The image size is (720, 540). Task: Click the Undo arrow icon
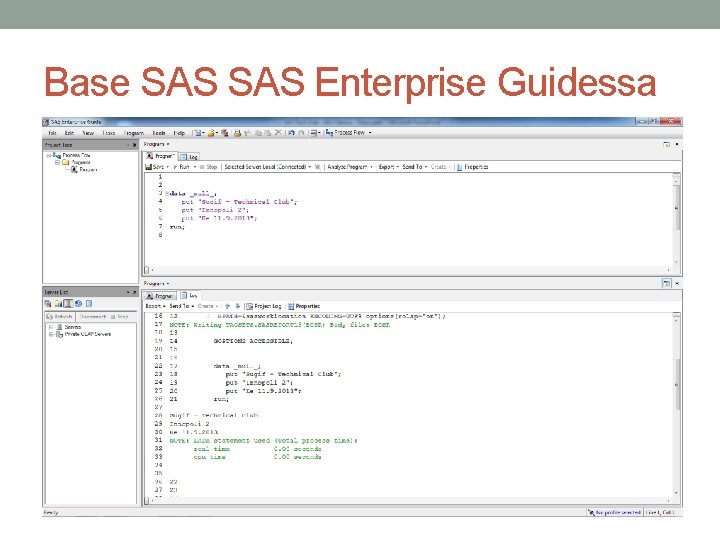click(291, 133)
